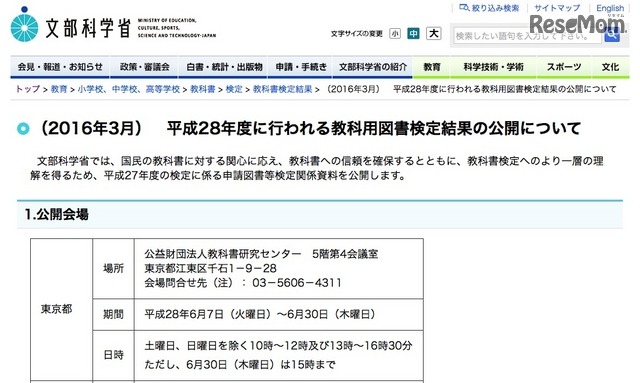The width and height of the screenshot is (640, 383).
Task: Open the green 教育 tab
Action: tap(431, 67)
